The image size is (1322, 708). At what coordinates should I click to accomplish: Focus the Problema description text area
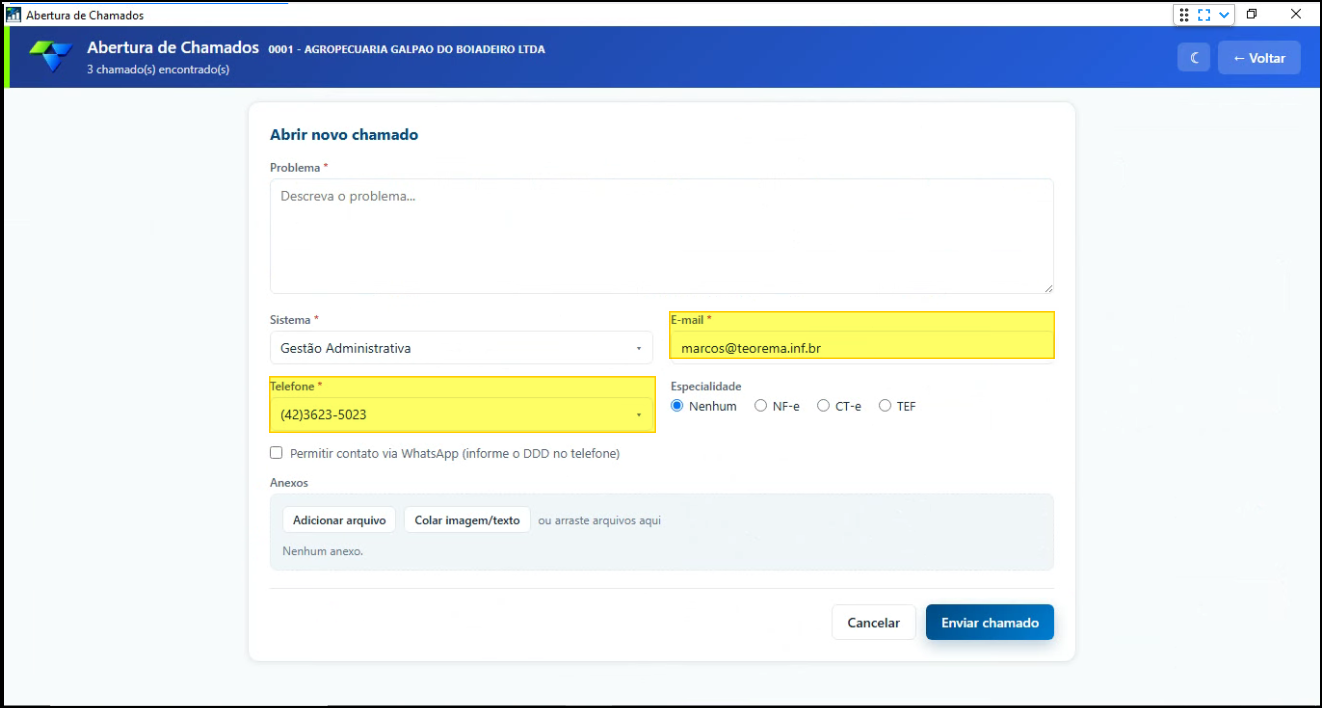coord(662,236)
